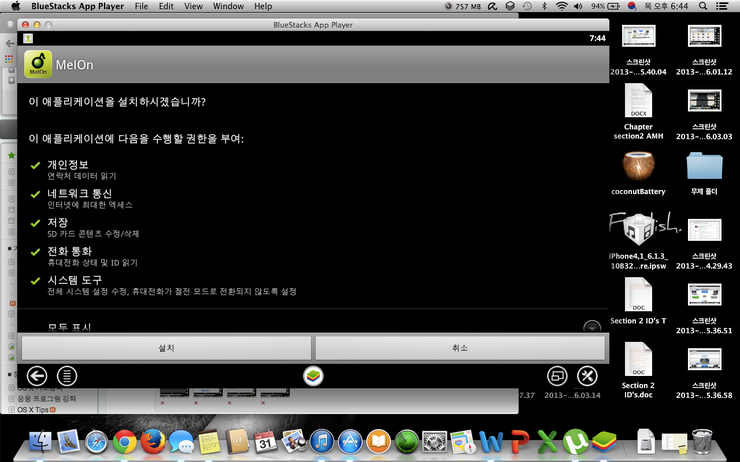The width and height of the screenshot is (740, 462).
Task: Open Finder from the Dock
Action: (41, 442)
